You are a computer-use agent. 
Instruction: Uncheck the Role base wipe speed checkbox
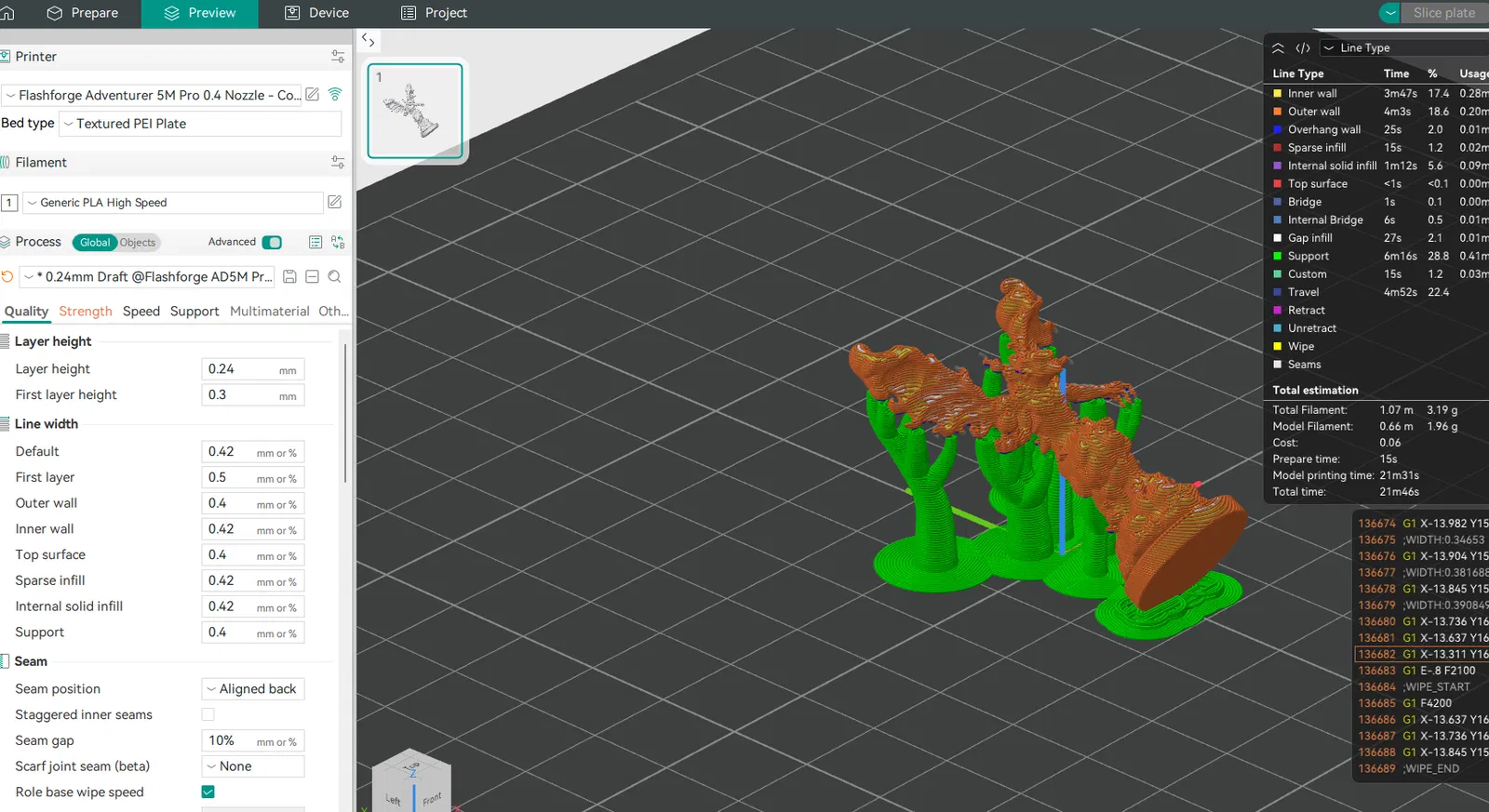point(208,792)
